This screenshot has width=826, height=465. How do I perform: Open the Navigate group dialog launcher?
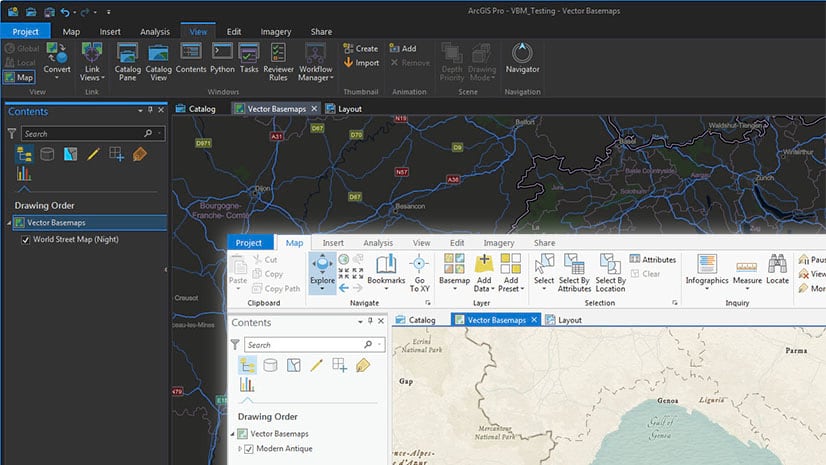(x=428, y=303)
